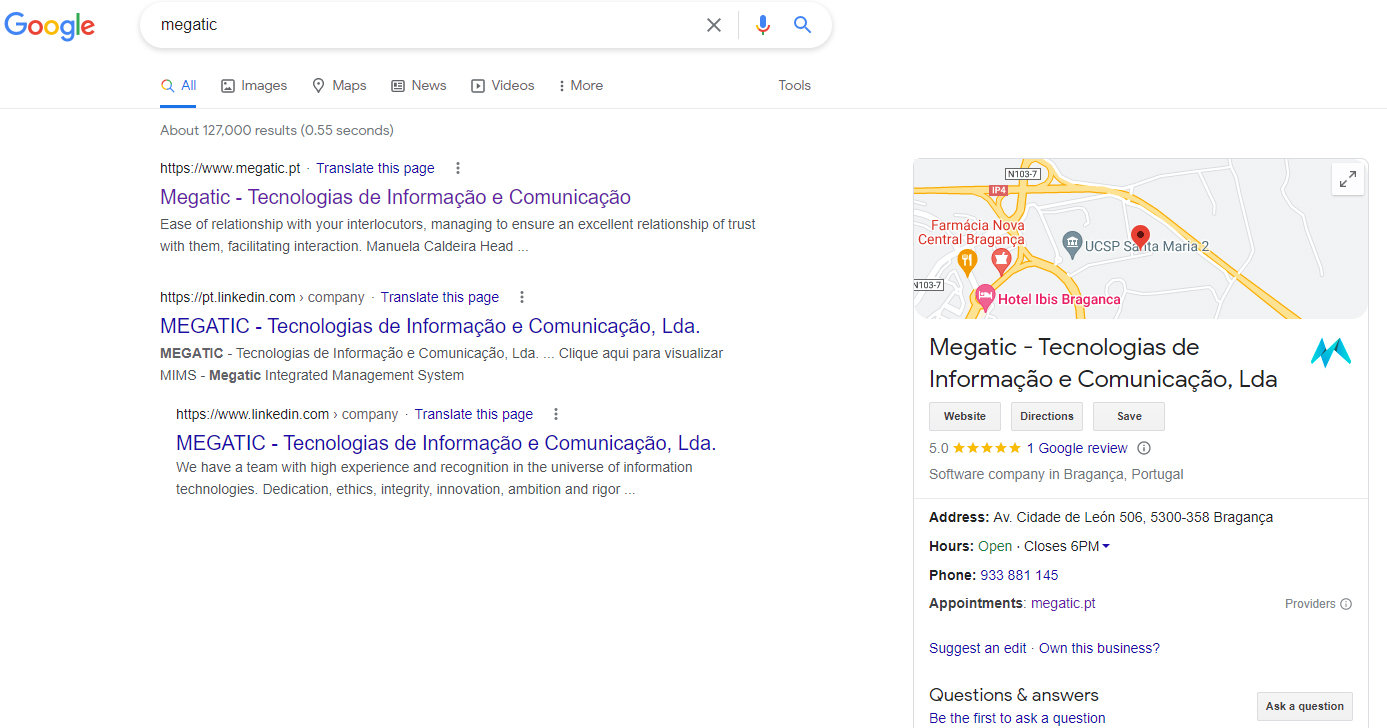The height and width of the screenshot is (728, 1387).
Task: Click Suggest an edit link
Action: point(978,648)
